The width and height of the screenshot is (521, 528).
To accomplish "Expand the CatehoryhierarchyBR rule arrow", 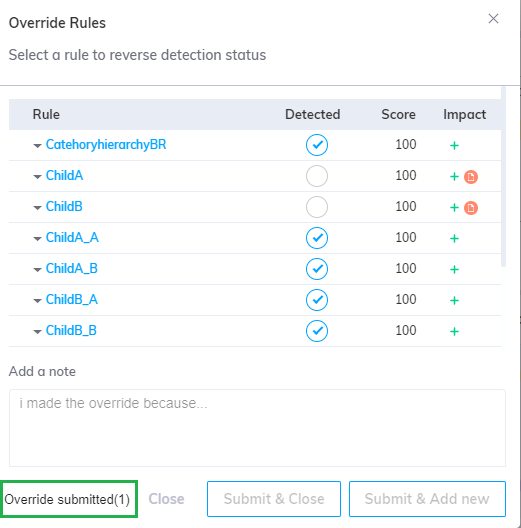I will 37,146.
